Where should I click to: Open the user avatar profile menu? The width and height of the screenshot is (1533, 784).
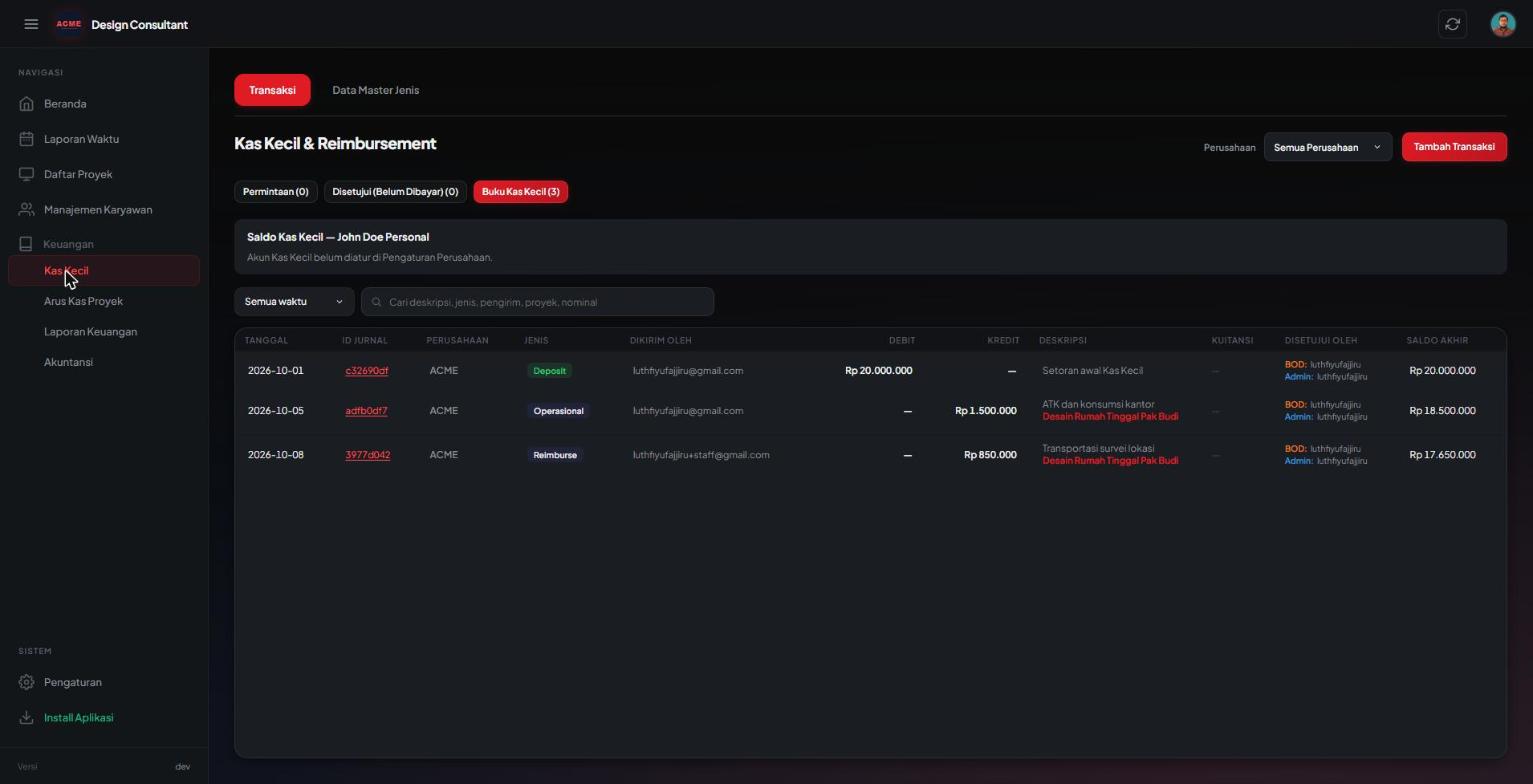(1502, 24)
